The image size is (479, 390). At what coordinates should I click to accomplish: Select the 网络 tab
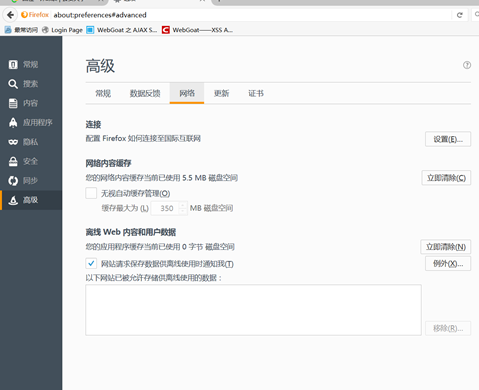[187, 93]
